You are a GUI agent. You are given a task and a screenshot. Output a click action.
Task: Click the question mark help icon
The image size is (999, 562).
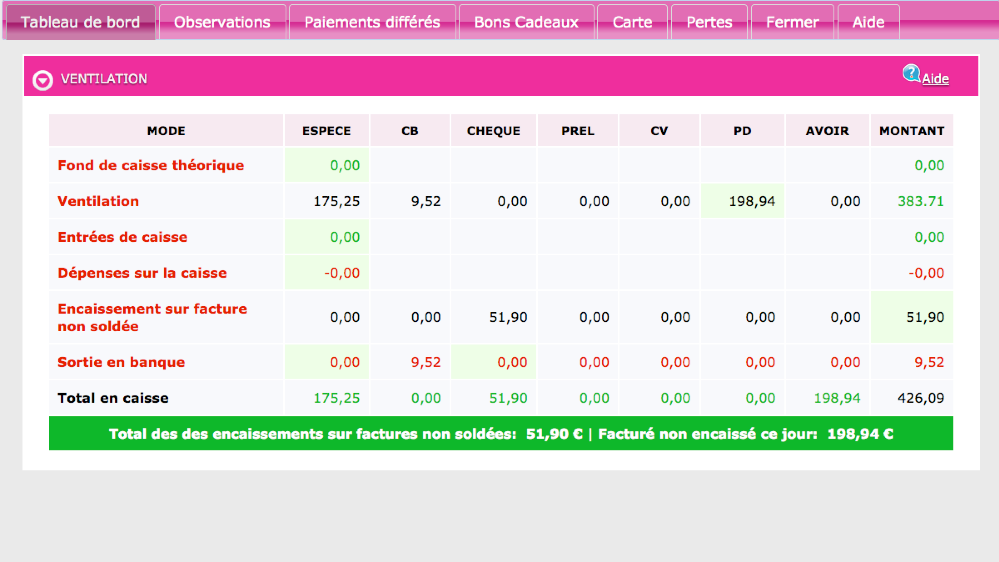click(911, 73)
